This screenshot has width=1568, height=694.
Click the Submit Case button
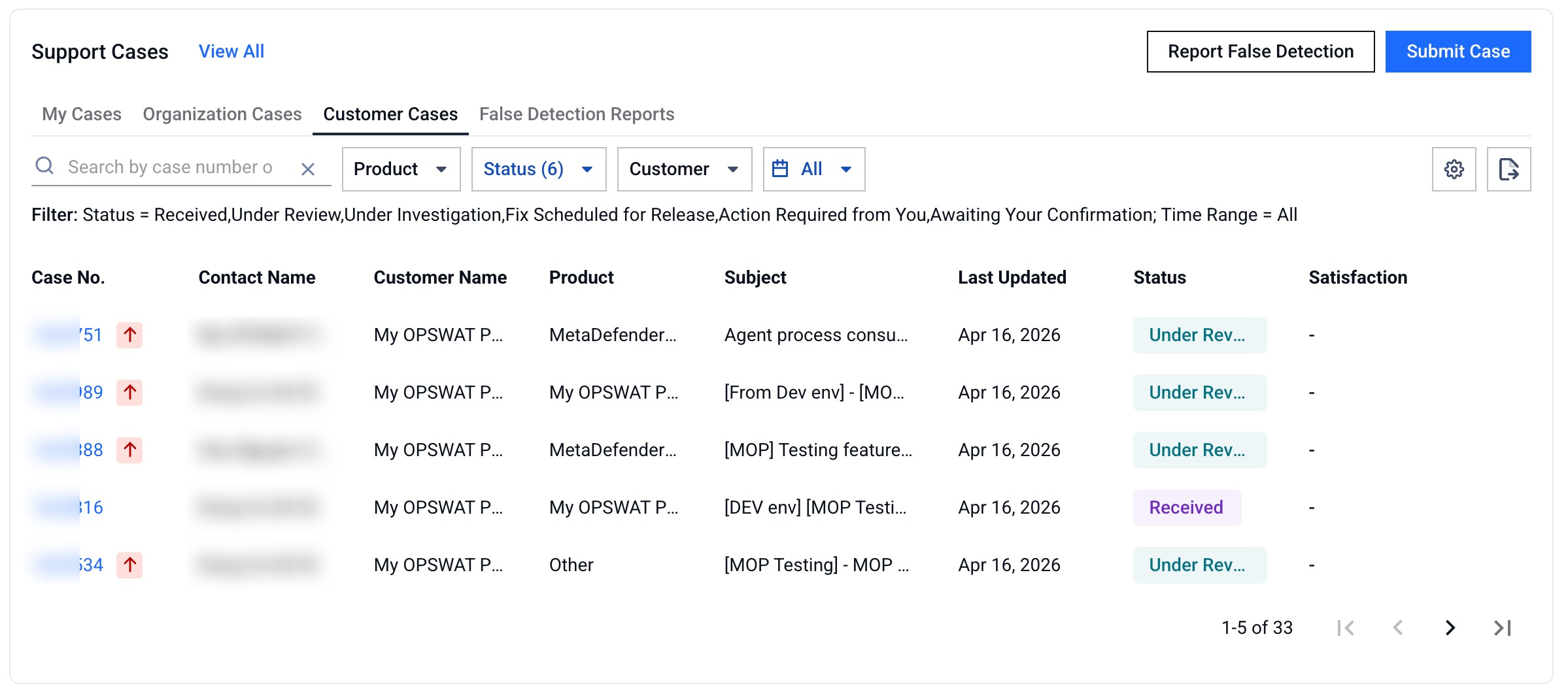1457,52
